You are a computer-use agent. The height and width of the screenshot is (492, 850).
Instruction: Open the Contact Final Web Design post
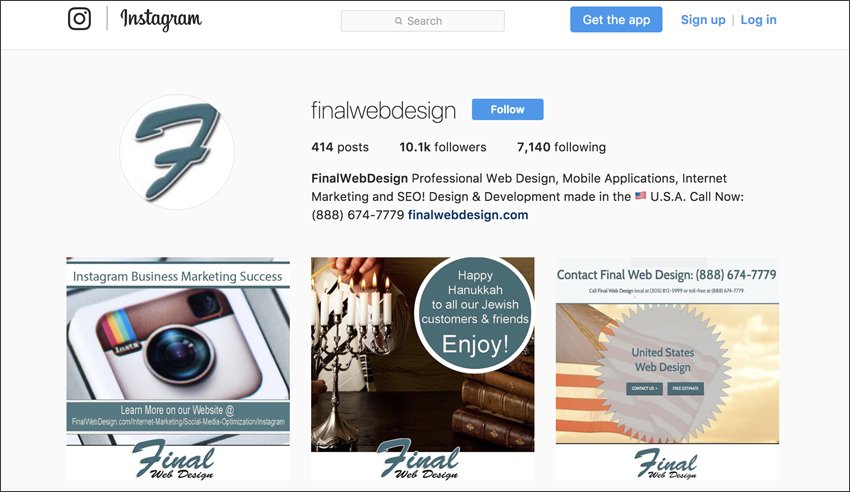(x=667, y=369)
